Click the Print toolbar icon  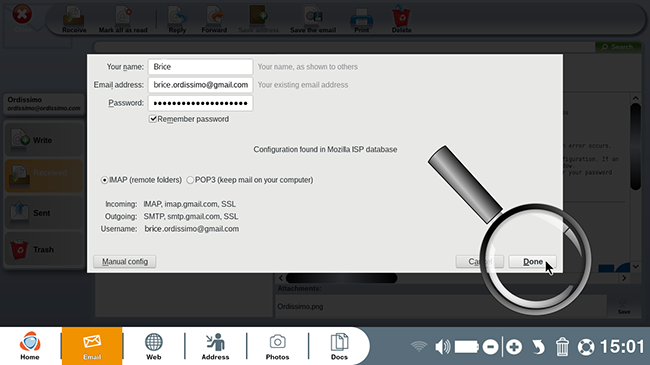coord(361,19)
